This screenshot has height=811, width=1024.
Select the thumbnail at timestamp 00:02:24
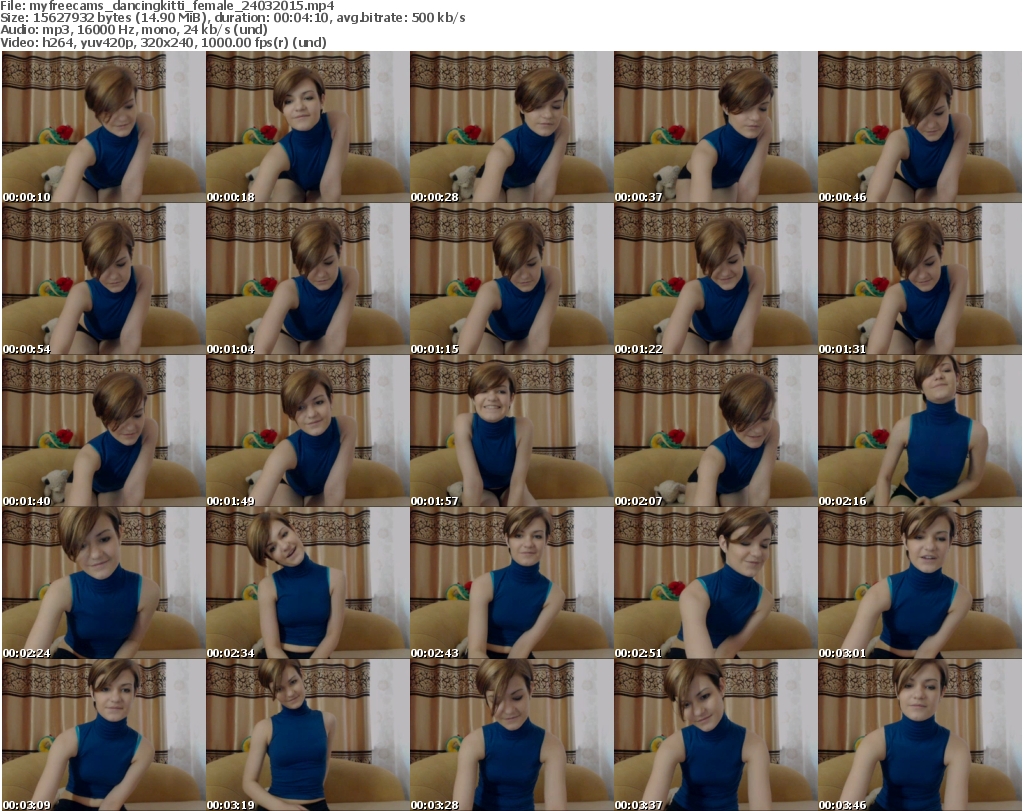(x=103, y=583)
